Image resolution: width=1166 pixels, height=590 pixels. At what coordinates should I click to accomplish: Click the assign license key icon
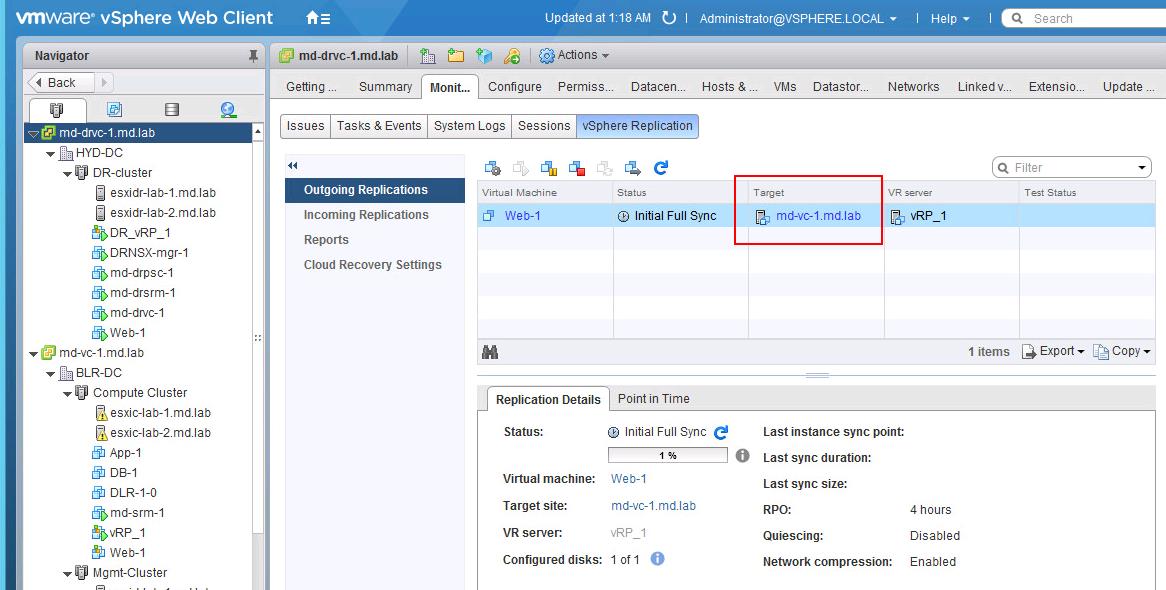click(x=512, y=56)
